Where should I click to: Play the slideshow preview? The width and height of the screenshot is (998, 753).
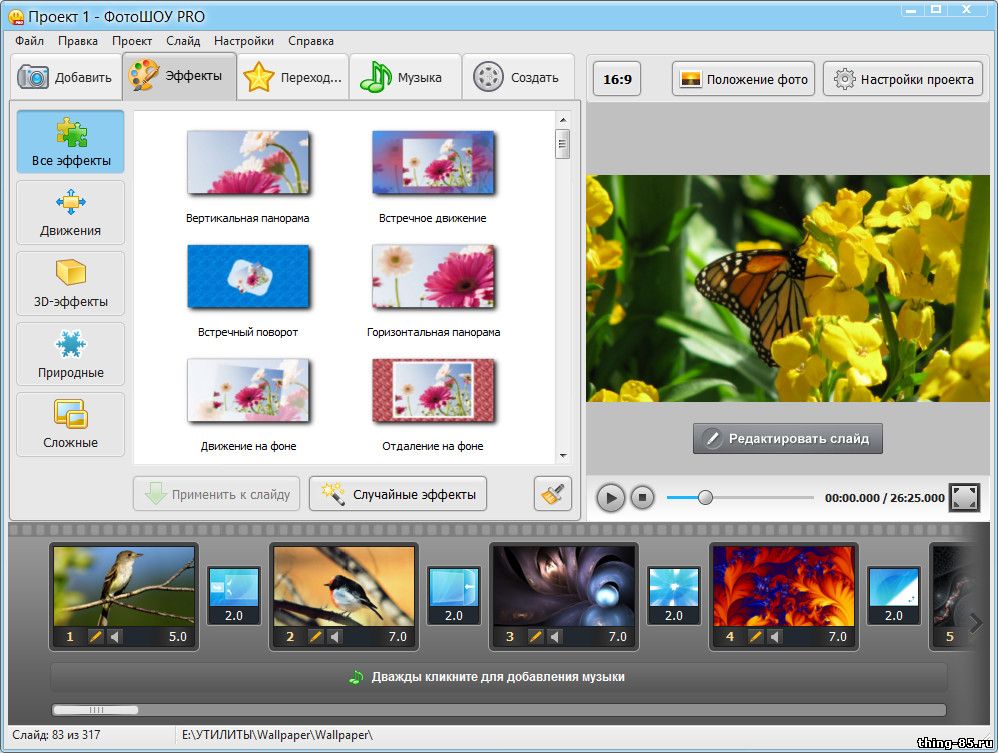coord(610,498)
